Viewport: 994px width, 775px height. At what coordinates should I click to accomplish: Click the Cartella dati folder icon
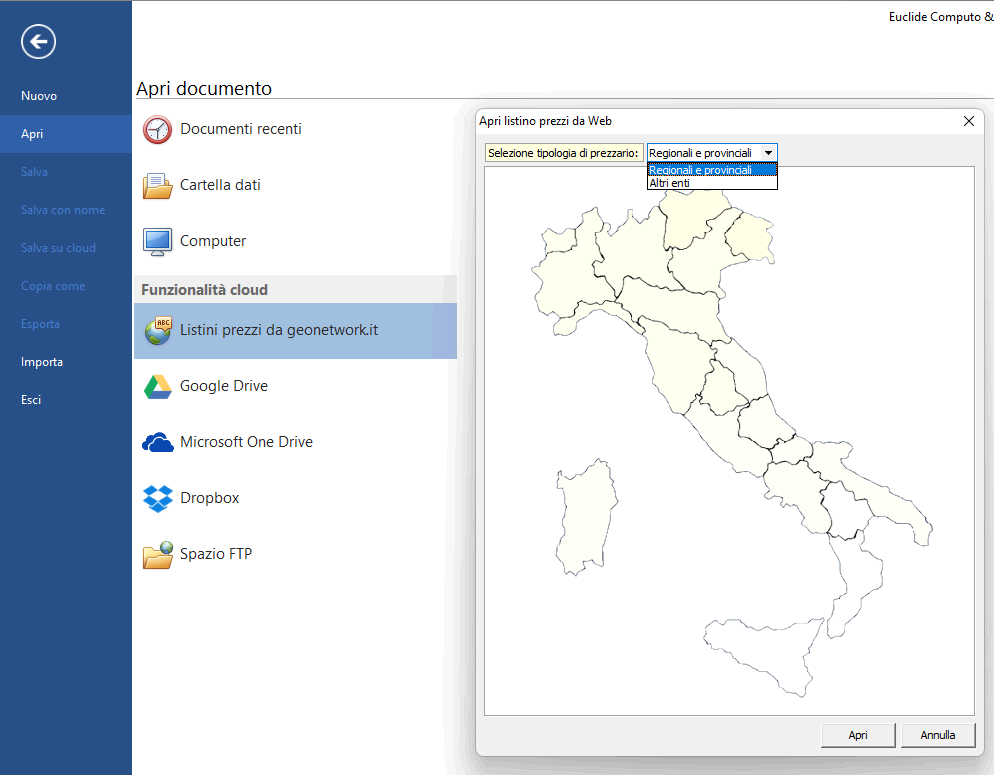[158, 185]
